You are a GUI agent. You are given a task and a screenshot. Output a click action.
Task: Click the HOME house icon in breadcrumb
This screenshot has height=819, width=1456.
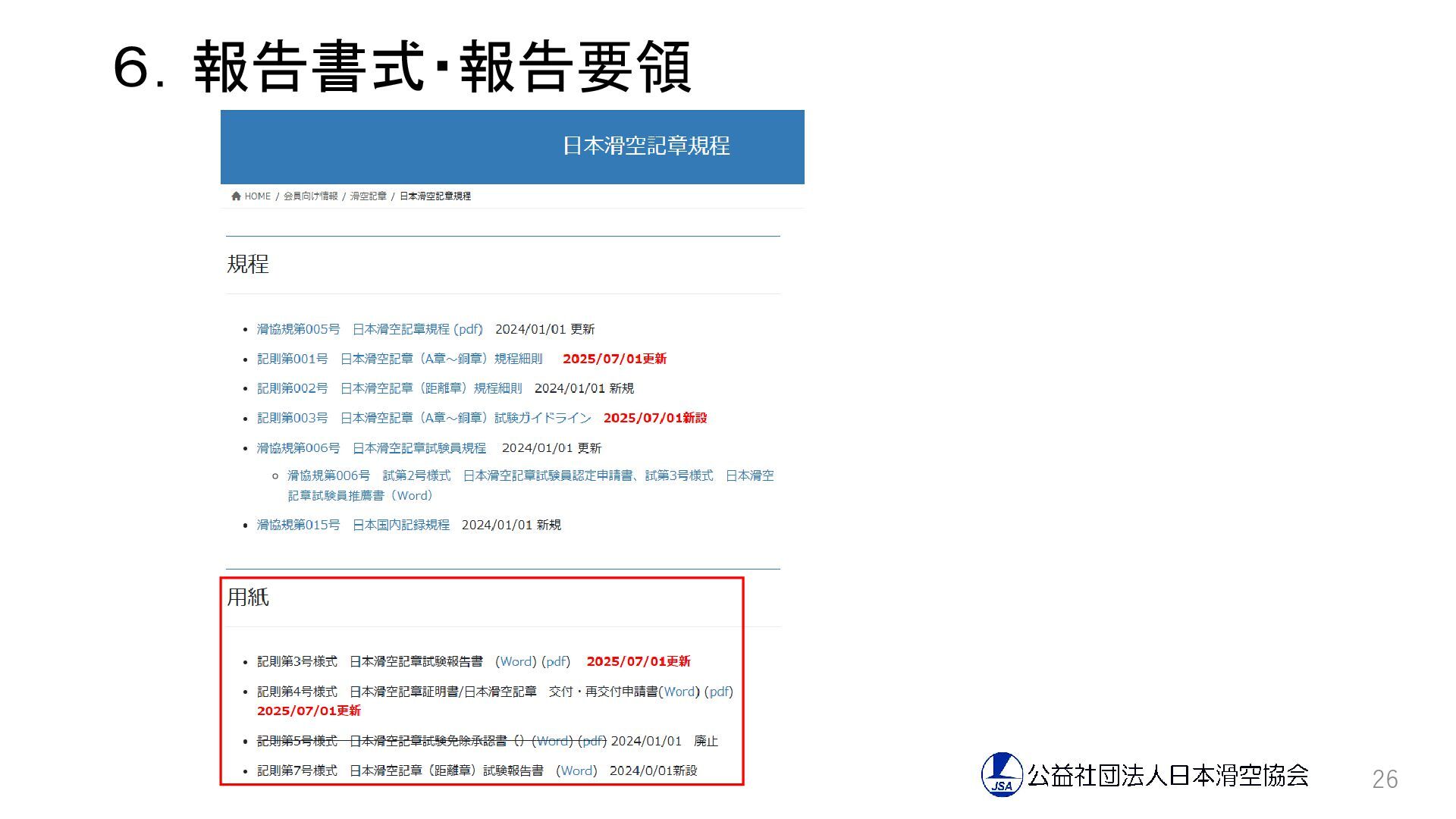tap(237, 196)
